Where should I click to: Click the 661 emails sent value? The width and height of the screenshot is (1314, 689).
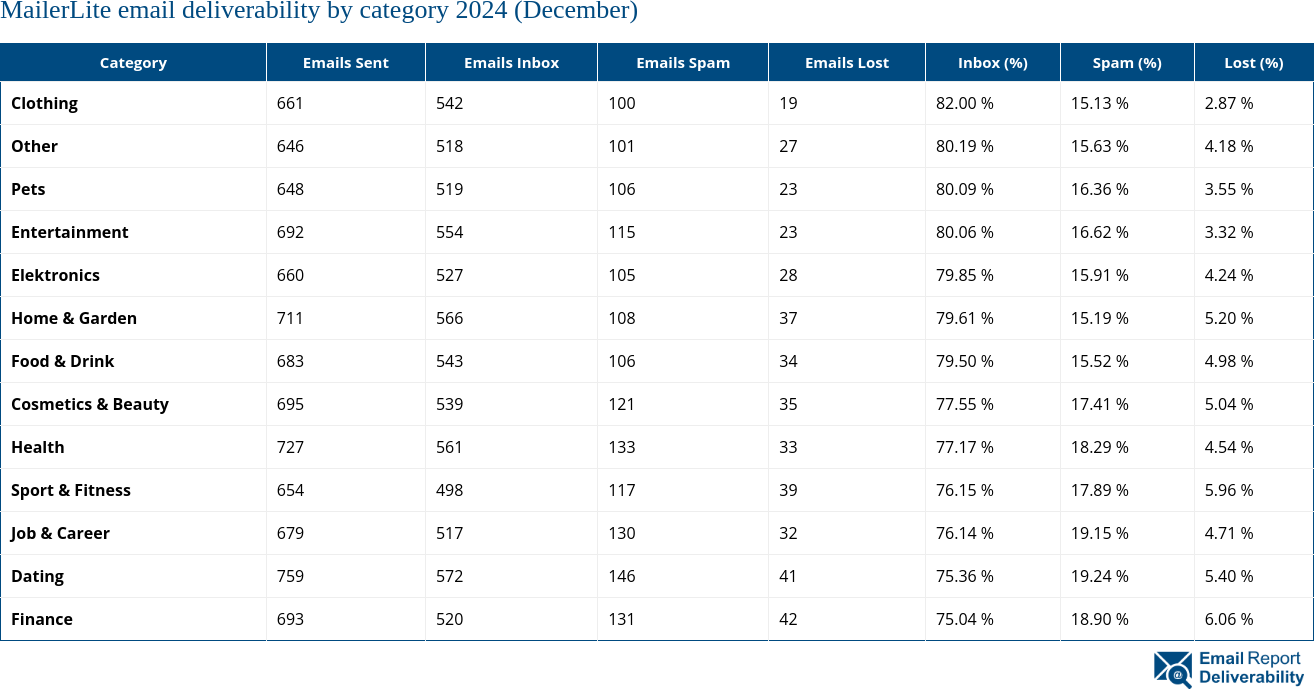pos(290,103)
